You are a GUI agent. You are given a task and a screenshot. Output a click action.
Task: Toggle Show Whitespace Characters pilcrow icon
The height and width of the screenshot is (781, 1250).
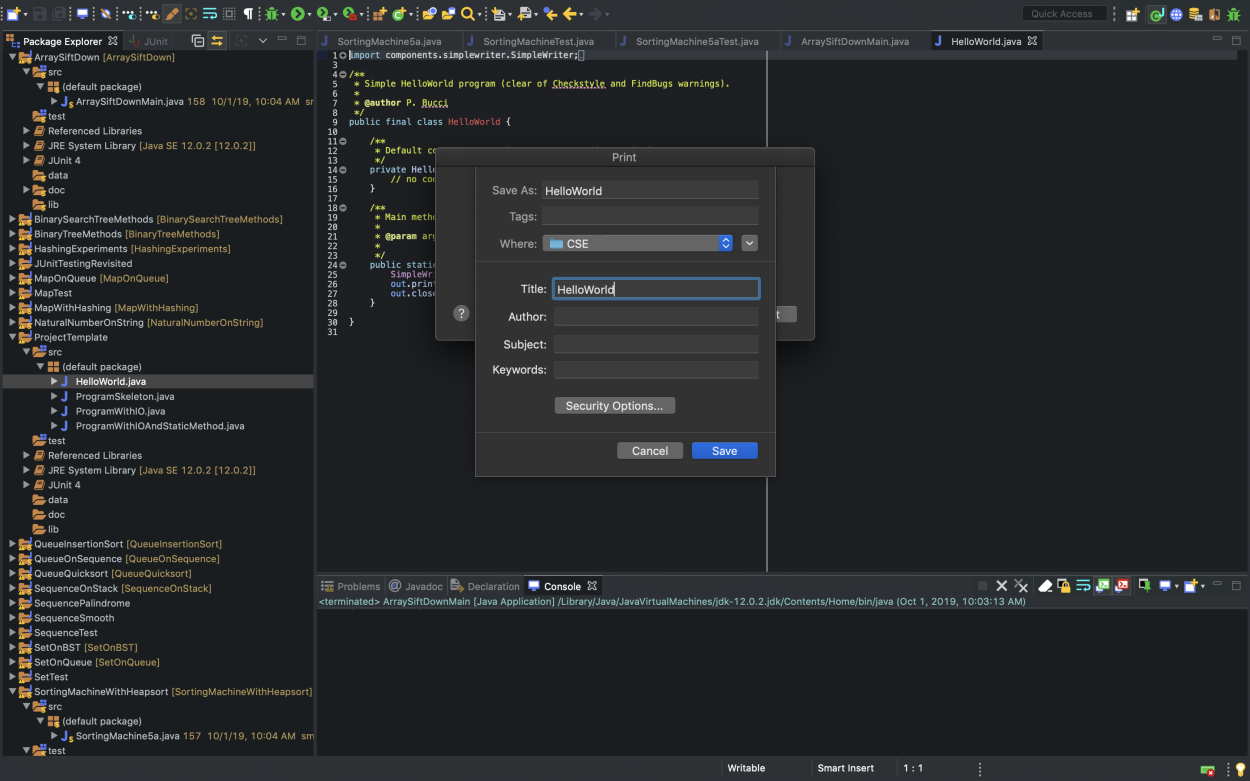(x=249, y=14)
